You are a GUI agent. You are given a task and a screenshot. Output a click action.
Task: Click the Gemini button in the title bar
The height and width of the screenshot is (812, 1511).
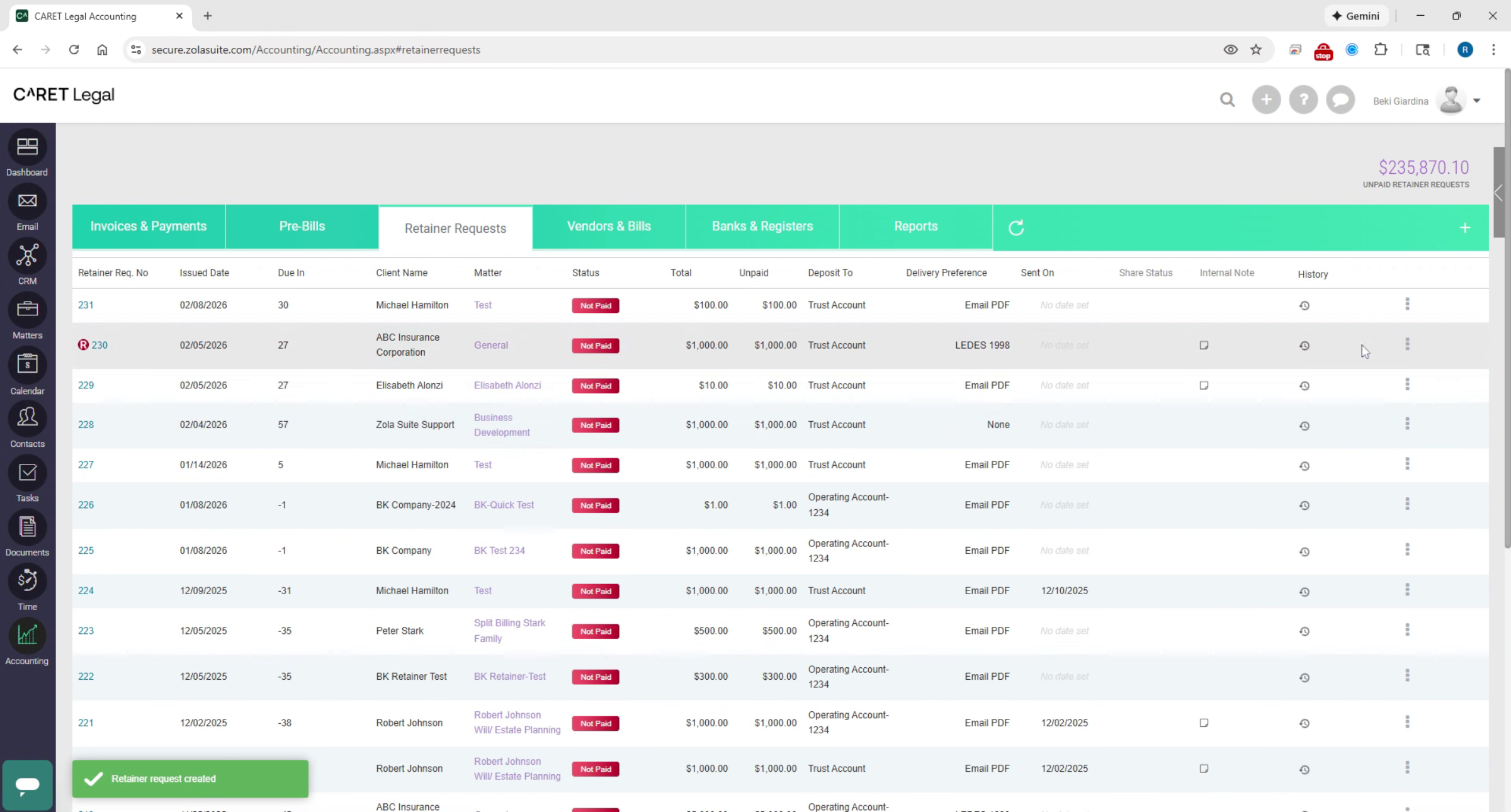[x=1355, y=16]
